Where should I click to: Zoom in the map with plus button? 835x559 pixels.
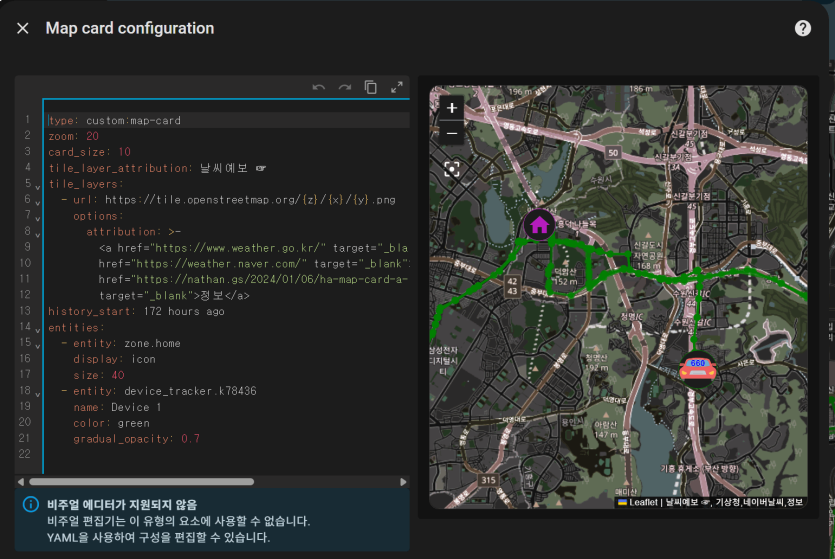452,108
